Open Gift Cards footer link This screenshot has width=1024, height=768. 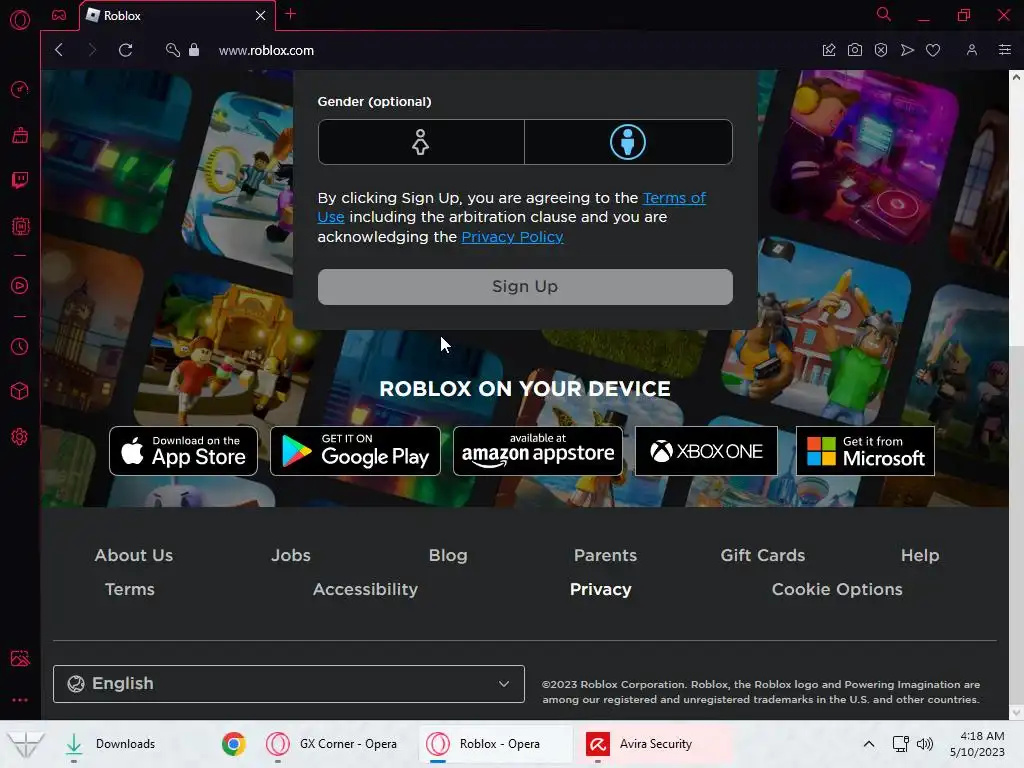click(763, 555)
